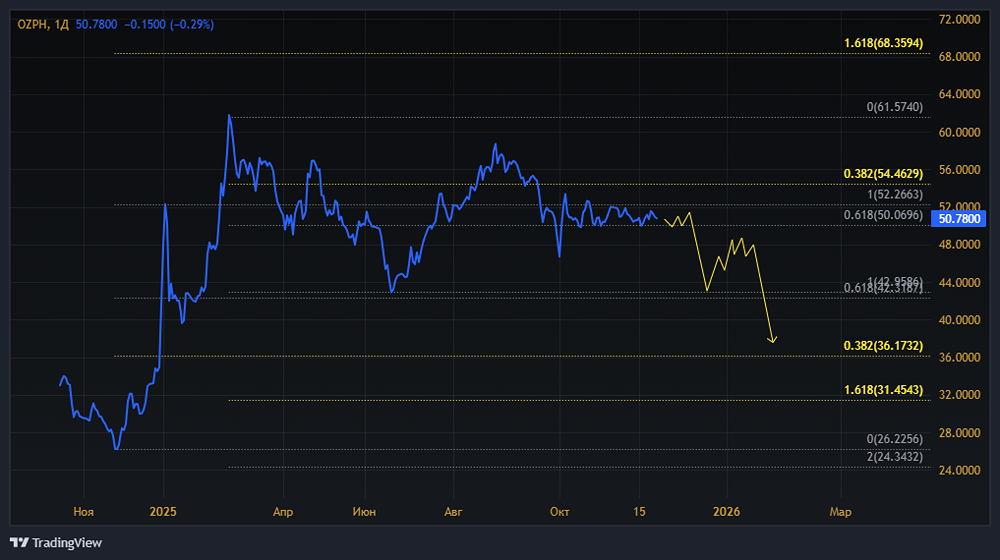Click the 72.0000 price axis label
The image size is (1000, 560).
click(x=959, y=20)
